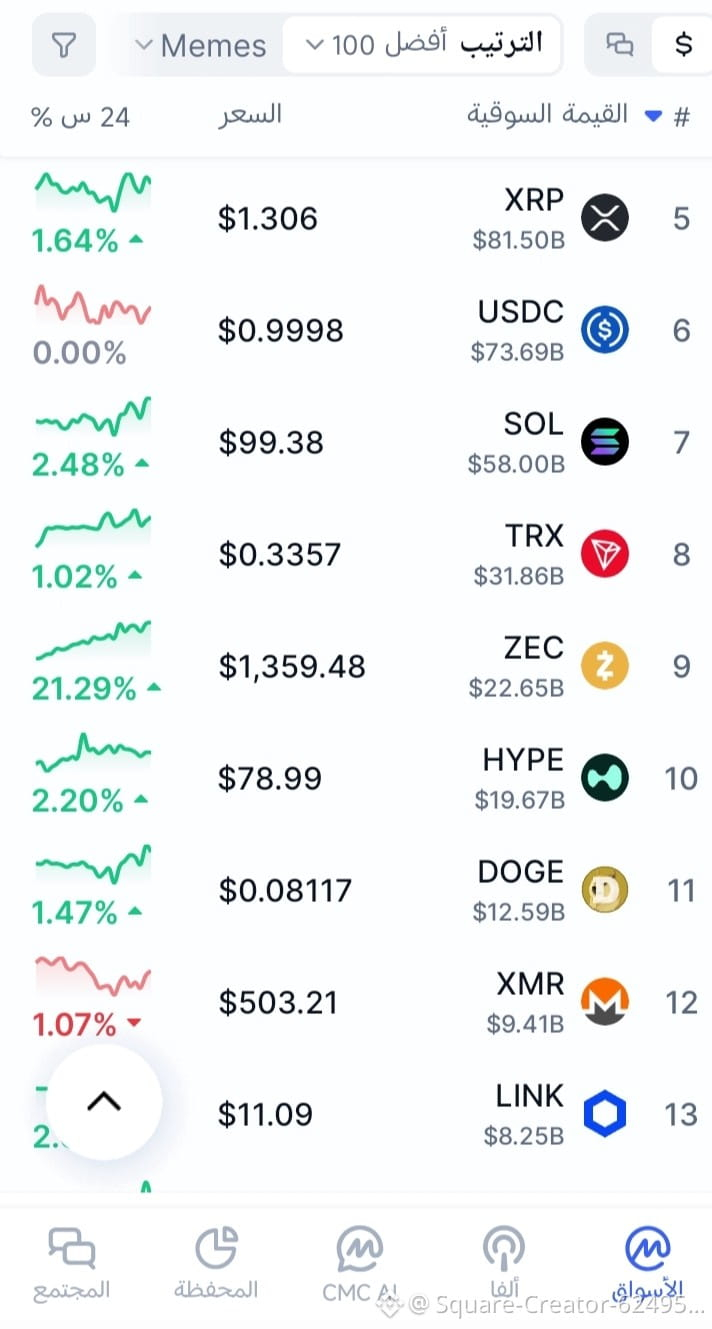Sort by the 24h percent header
Image resolution: width=712 pixels, height=1329 pixels.
[x=81, y=117]
